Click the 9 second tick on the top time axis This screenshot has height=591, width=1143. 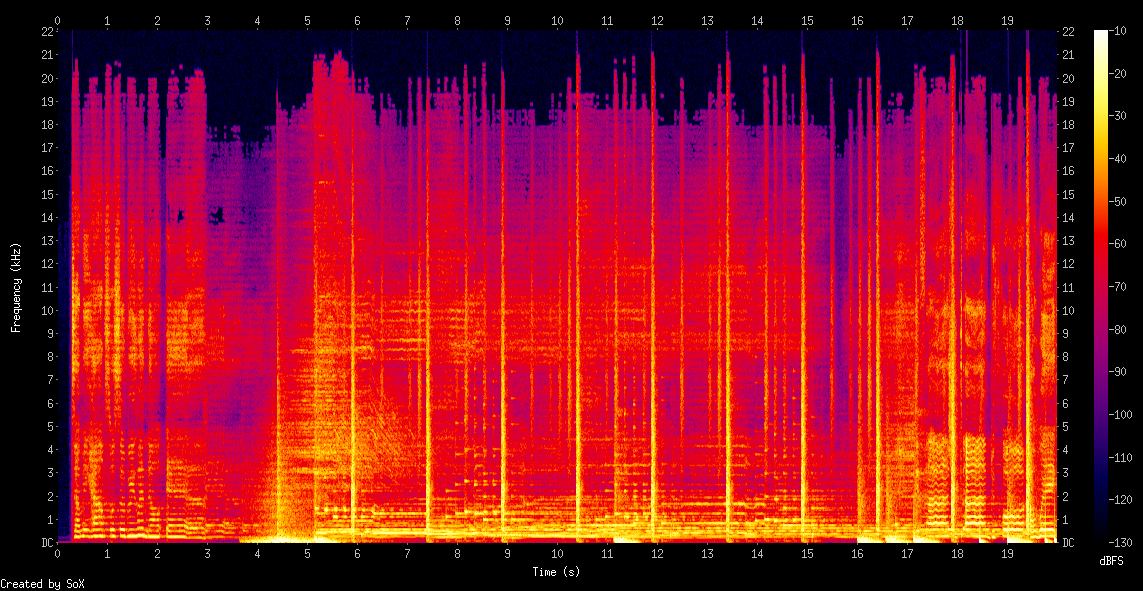(x=507, y=21)
